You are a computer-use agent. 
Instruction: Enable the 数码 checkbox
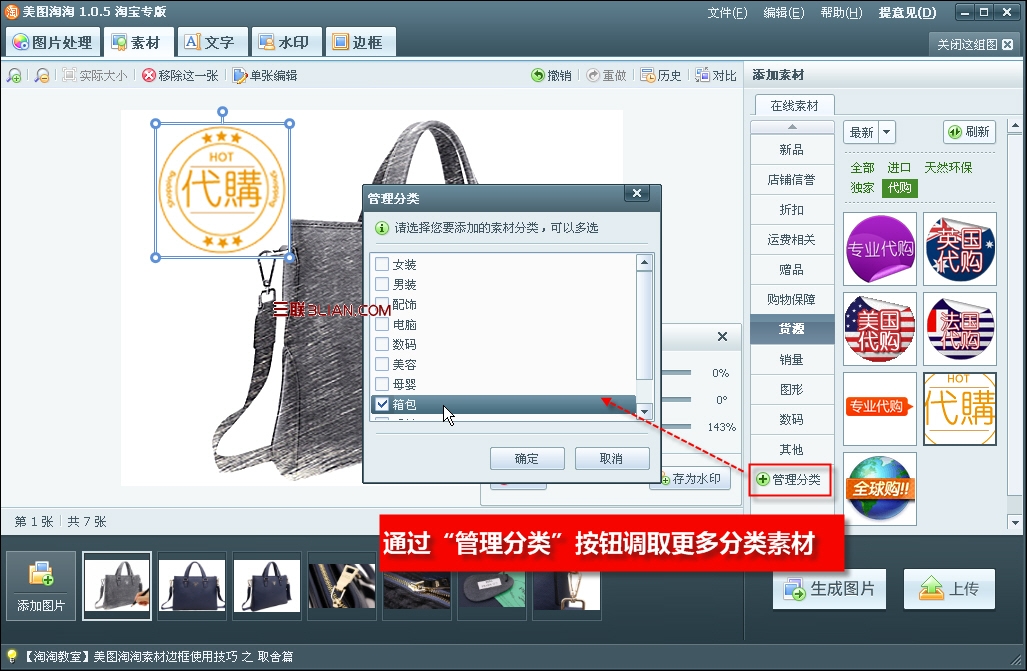[x=382, y=344]
